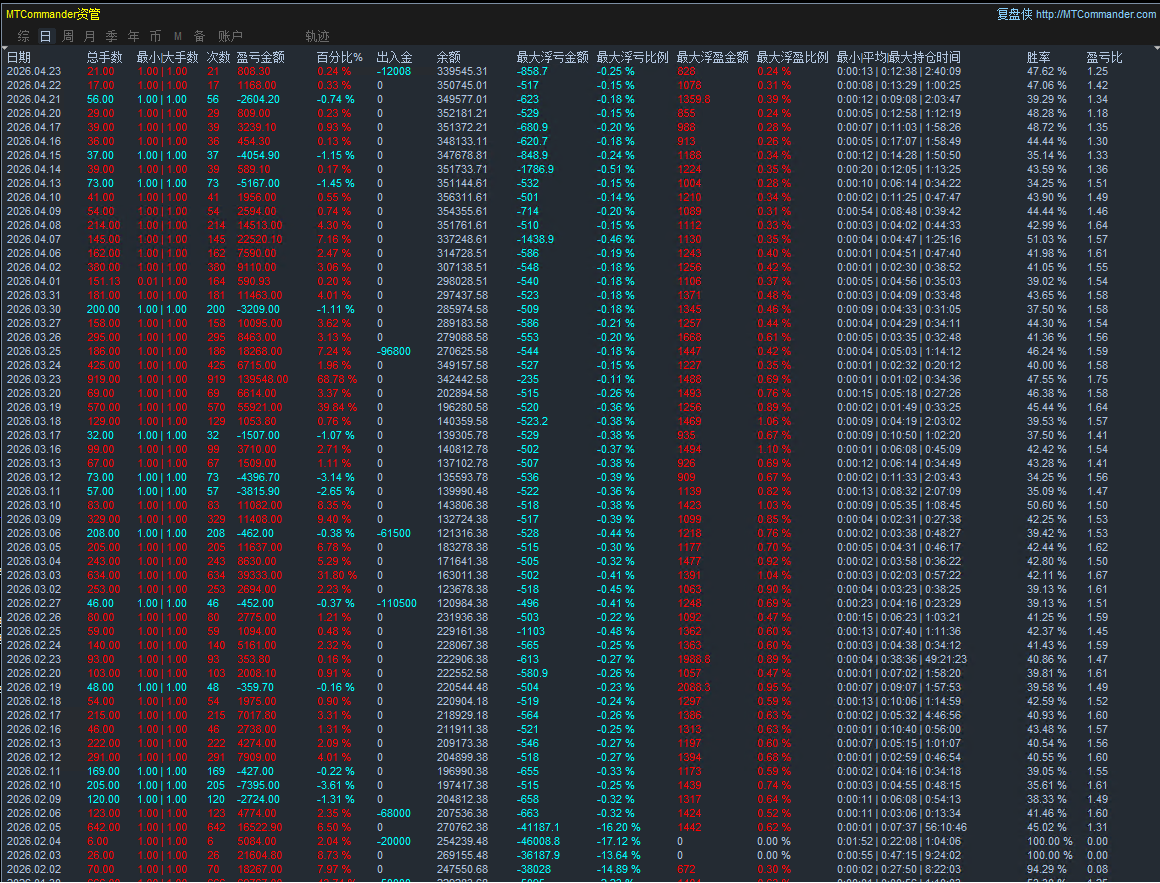Sort by the 百分比% column header
This screenshot has width=1160, height=883.
pyautogui.click(x=340, y=57)
